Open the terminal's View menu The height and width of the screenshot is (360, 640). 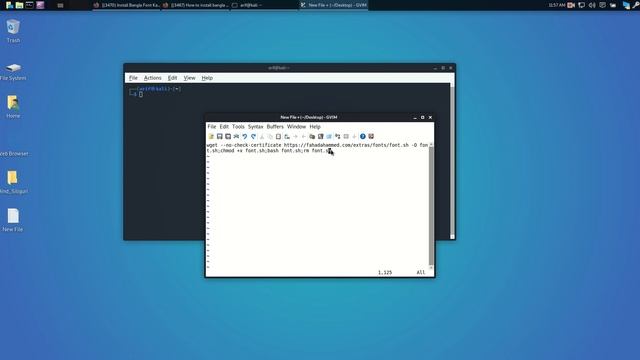pyautogui.click(x=189, y=78)
